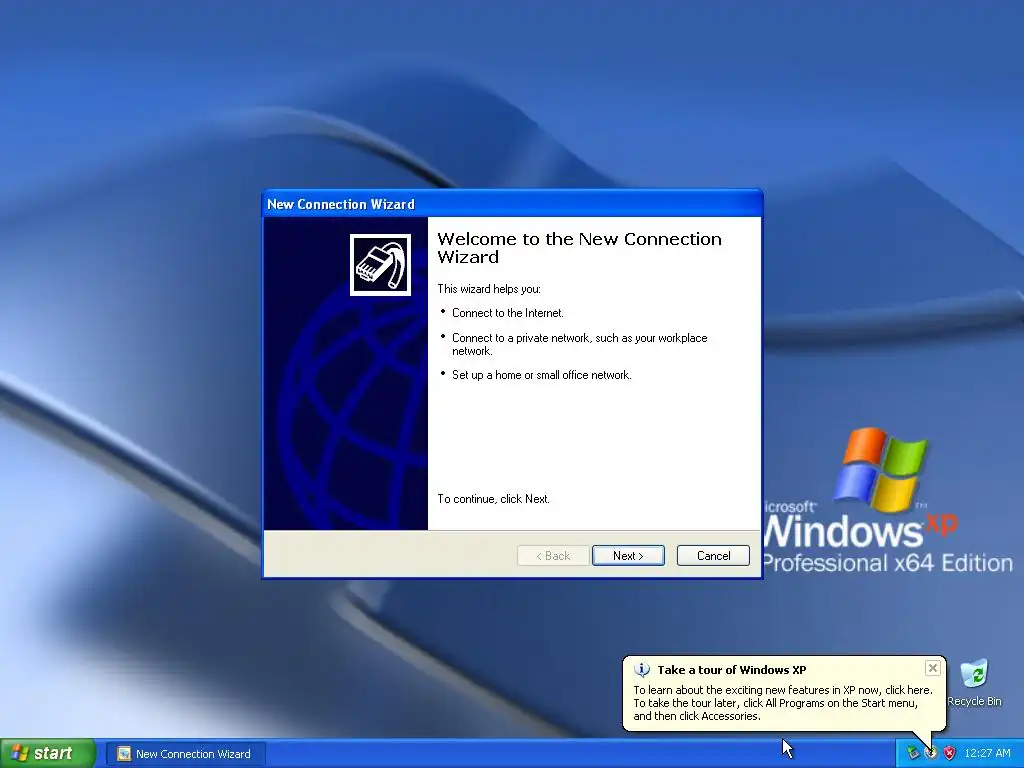Click 'Connect to a private network' bullet text
Viewport: 1024px width, 768px height.
coord(579,344)
